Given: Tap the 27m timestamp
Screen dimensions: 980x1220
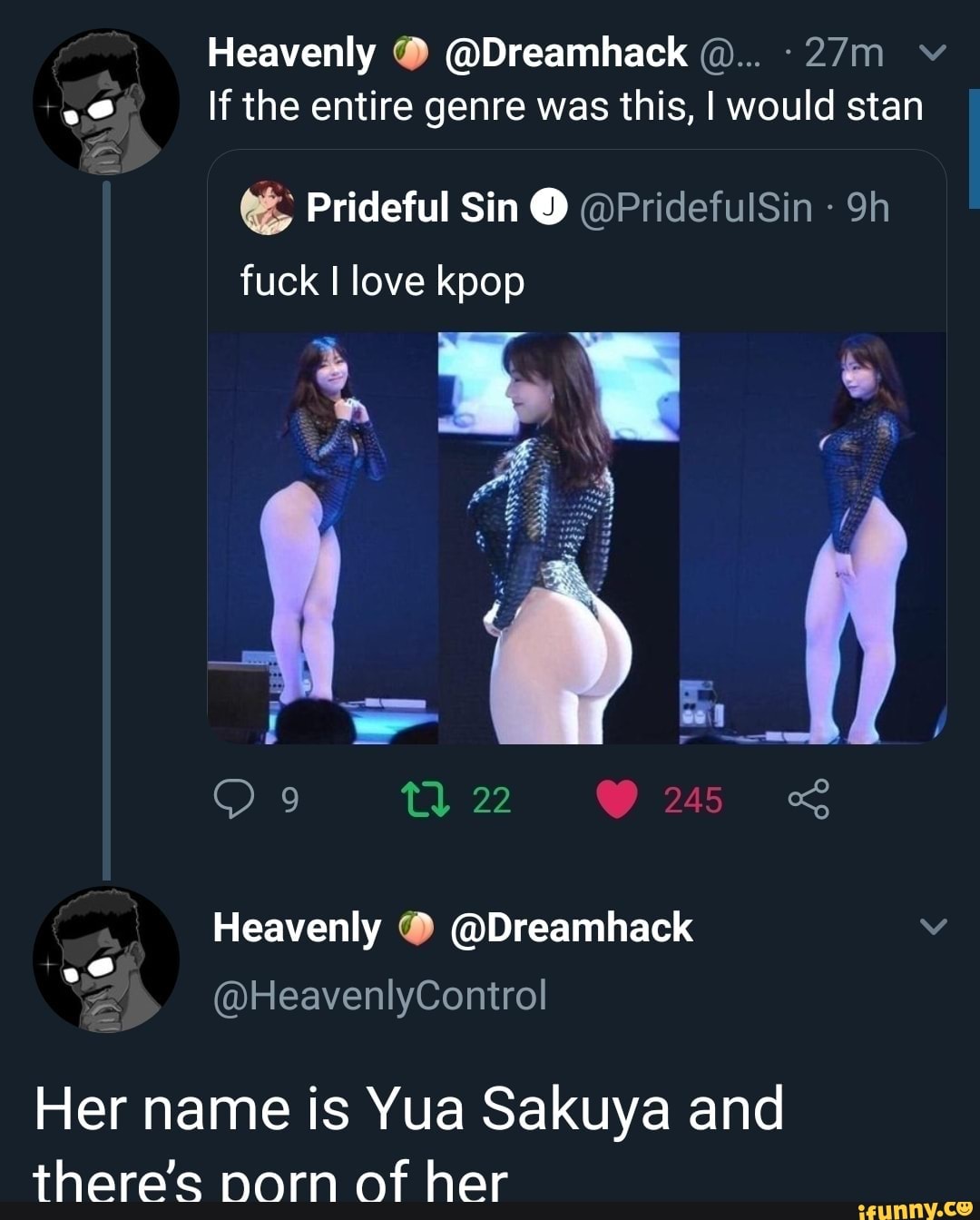Looking at the screenshot, I should (x=845, y=53).
